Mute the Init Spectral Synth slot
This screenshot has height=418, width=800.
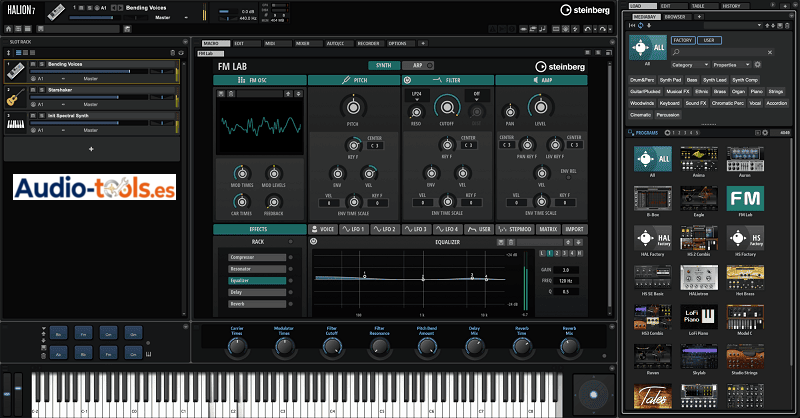(x=33, y=116)
